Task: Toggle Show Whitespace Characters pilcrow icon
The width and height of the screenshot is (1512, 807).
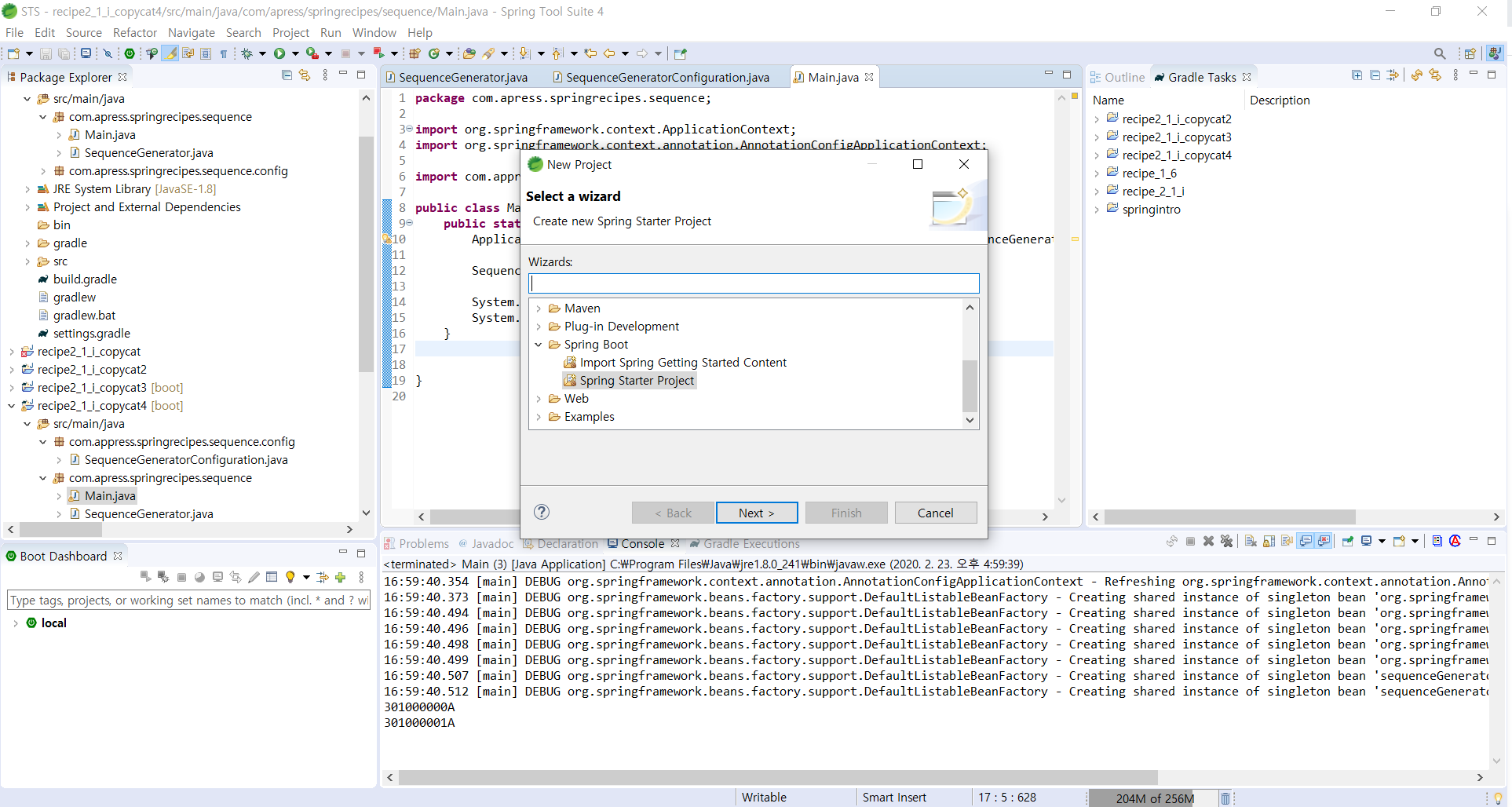Action: (x=224, y=53)
